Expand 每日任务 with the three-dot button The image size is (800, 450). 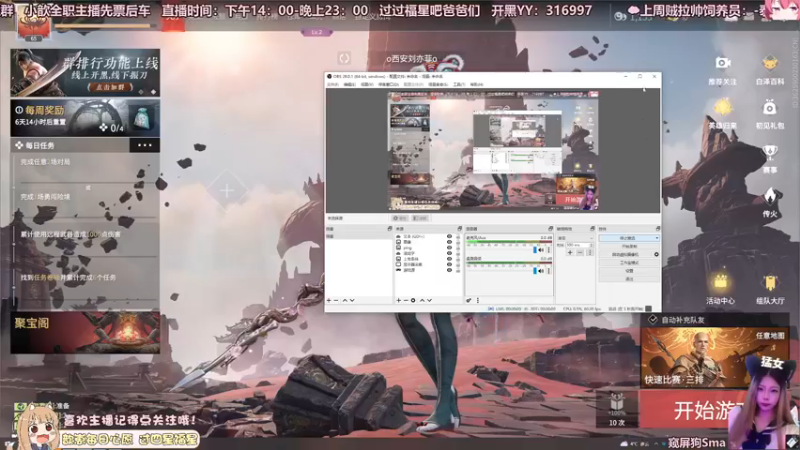coord(145,145)
